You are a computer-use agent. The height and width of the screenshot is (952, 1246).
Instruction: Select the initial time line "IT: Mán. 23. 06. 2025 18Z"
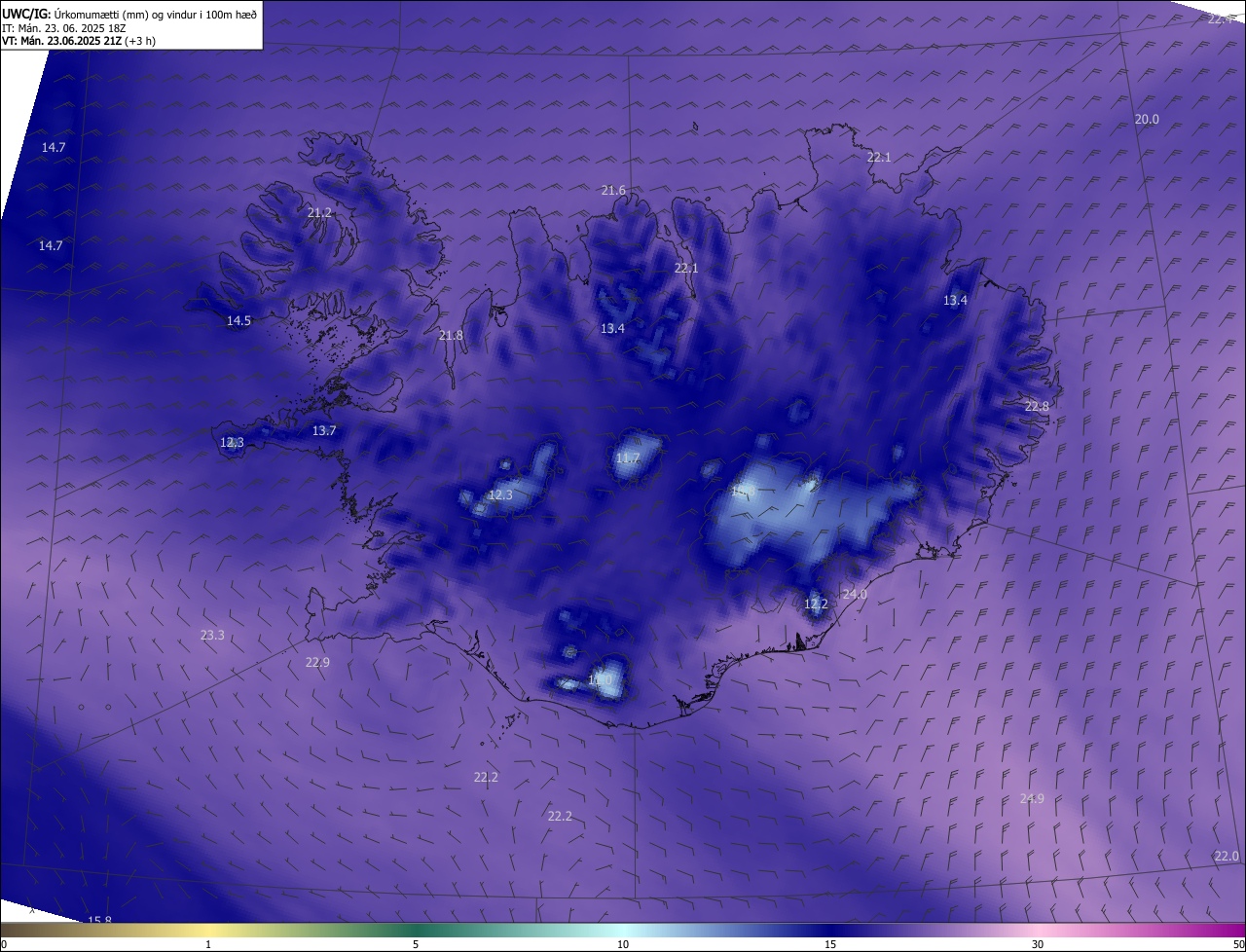pos(64,27)
